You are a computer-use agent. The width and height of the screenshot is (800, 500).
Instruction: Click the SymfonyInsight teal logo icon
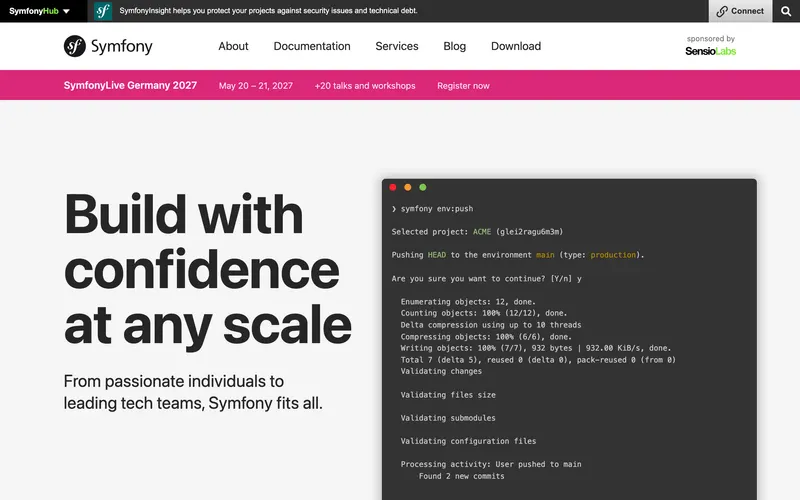(103, 11)
